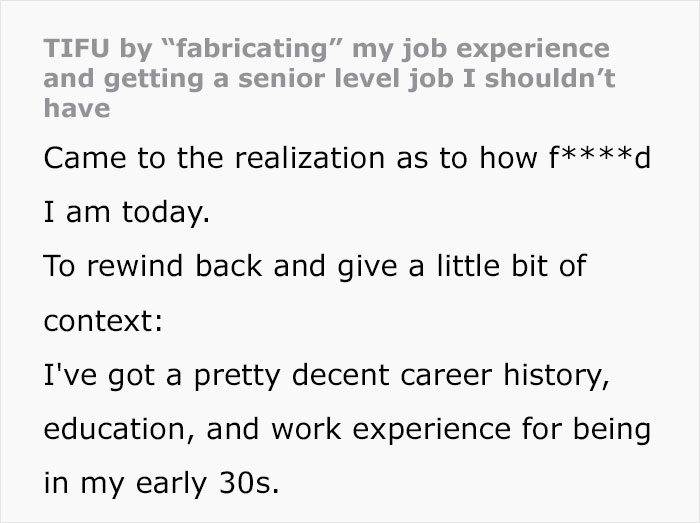Click the word "context:"

[98, 322]
